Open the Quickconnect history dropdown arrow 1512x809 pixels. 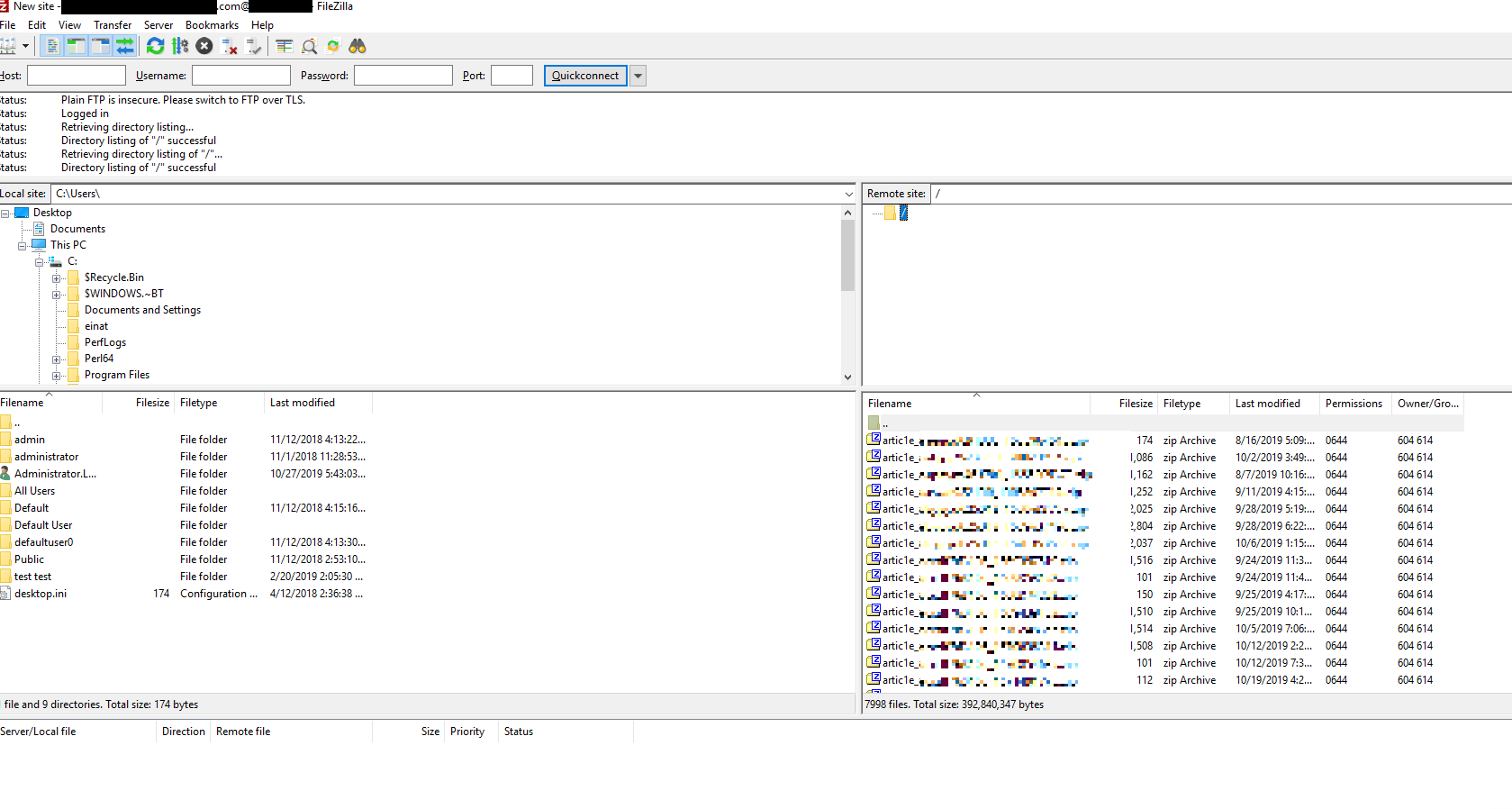point(638,76)
